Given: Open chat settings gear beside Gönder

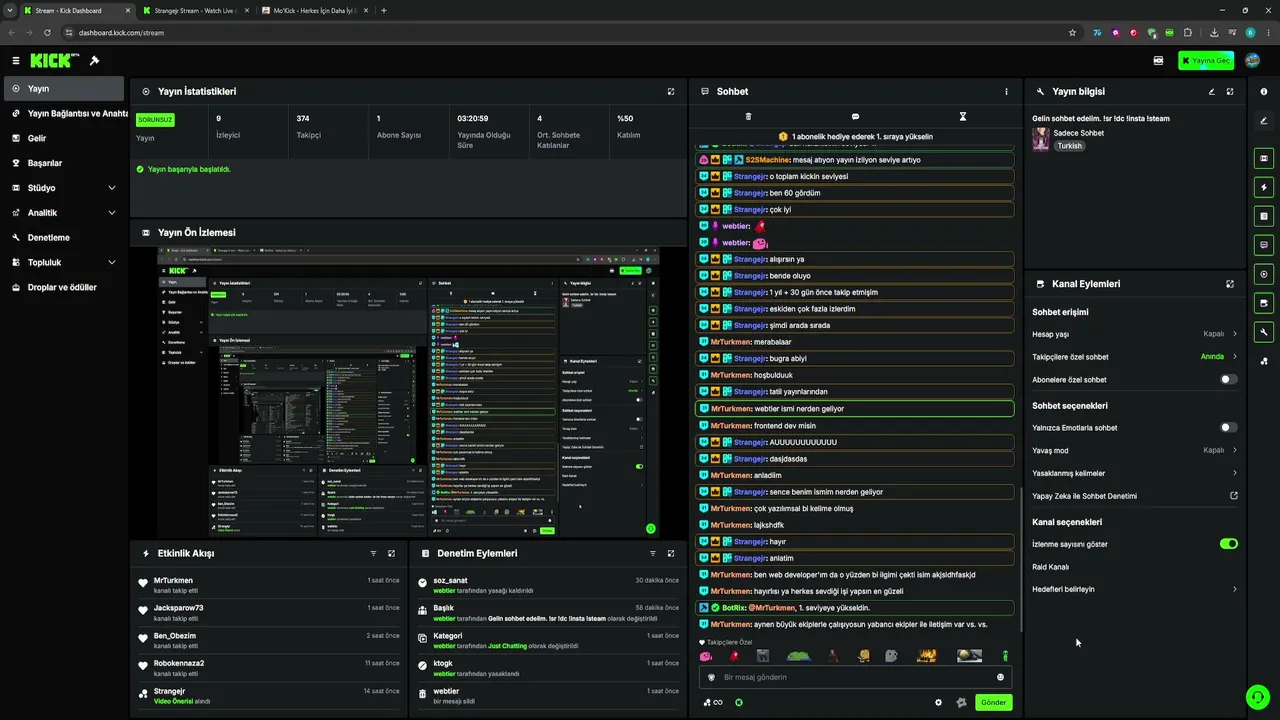Looking at the screenshot, I should (938, 702).
